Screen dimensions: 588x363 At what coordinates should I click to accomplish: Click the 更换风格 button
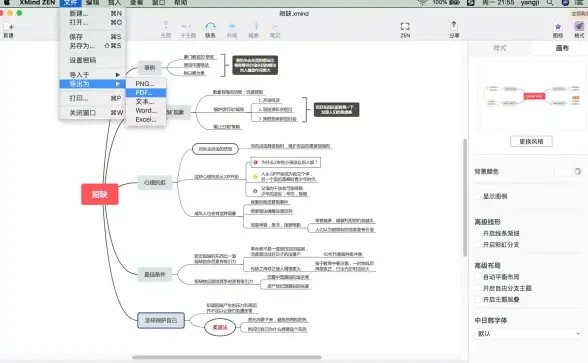pyautogui.click(x=531, y=141)
